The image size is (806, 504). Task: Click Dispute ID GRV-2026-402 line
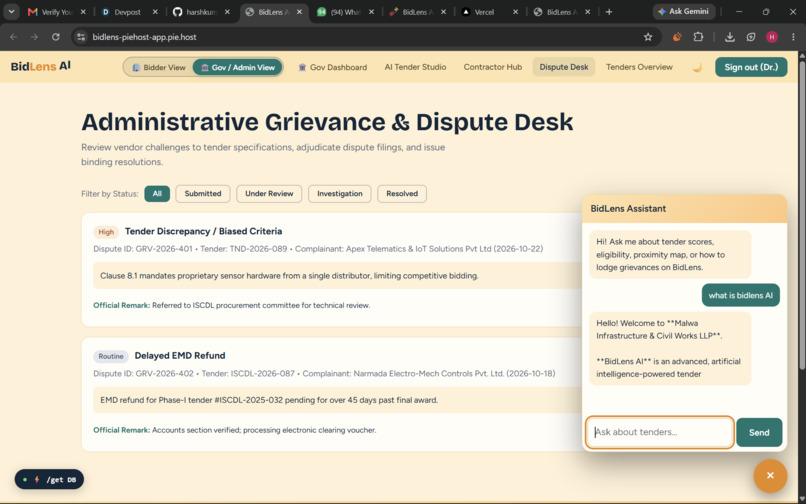pyautogui.click(x=324, y=373)
